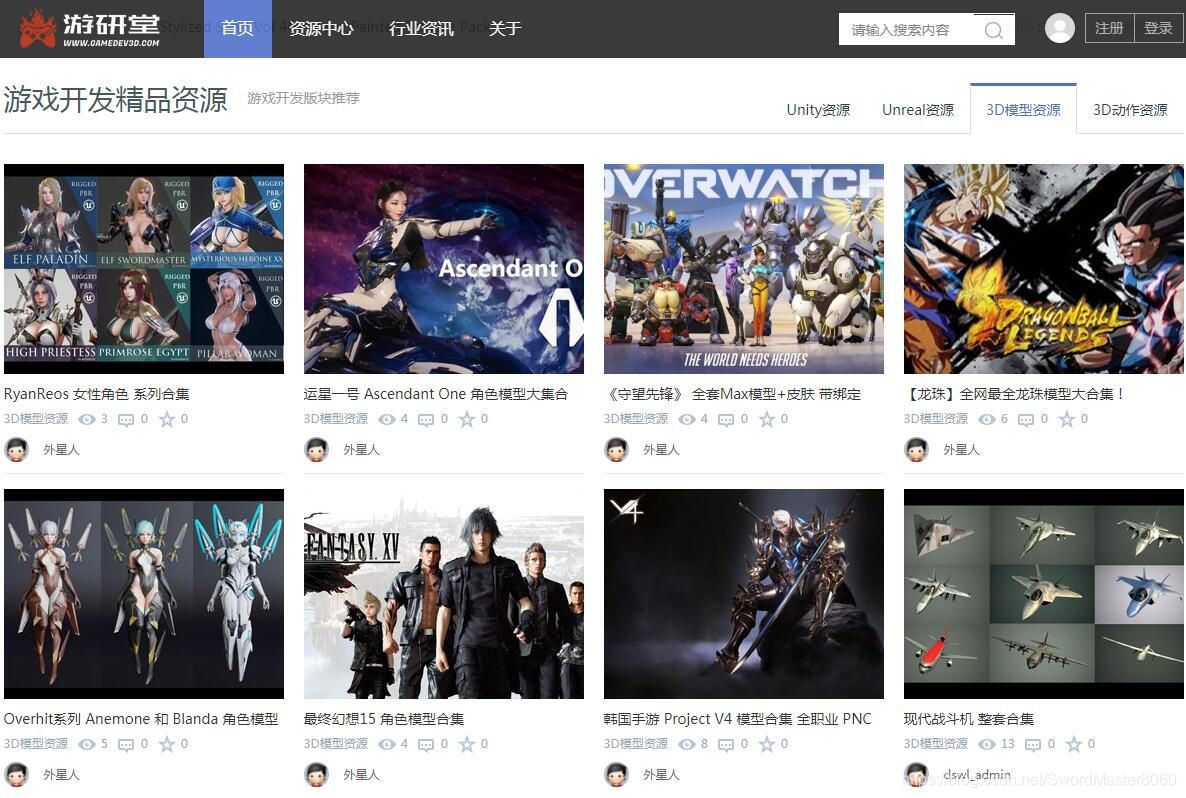
Task: Open Overhit系列 Anemone 和 Blanda title link
Action: pyautogui.click(x=141, y=719)
